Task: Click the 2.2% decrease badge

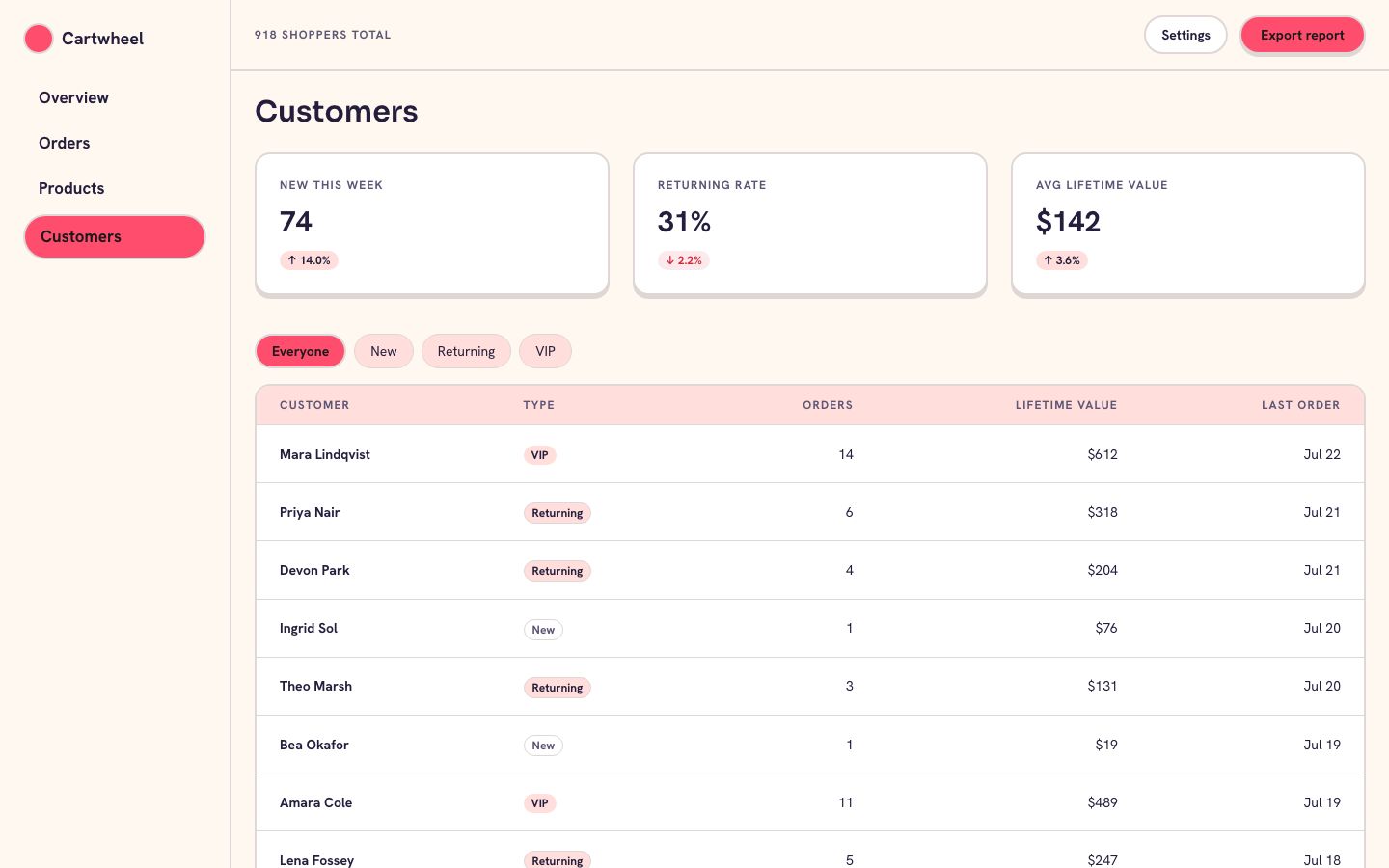Action: tap(684, 260)
